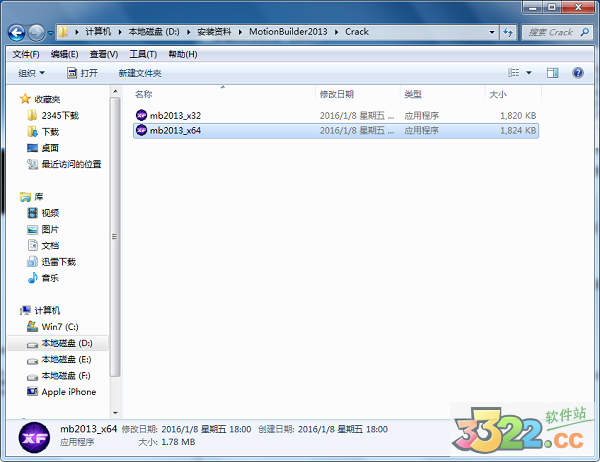Click the 打开 toolbar button
The width and height of the screenshot is (600, 462).
[82, 73]
